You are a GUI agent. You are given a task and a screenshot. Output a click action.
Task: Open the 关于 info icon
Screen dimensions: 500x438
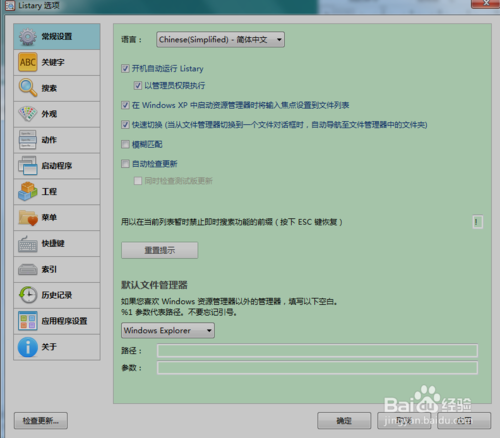[x=28, y=347]
